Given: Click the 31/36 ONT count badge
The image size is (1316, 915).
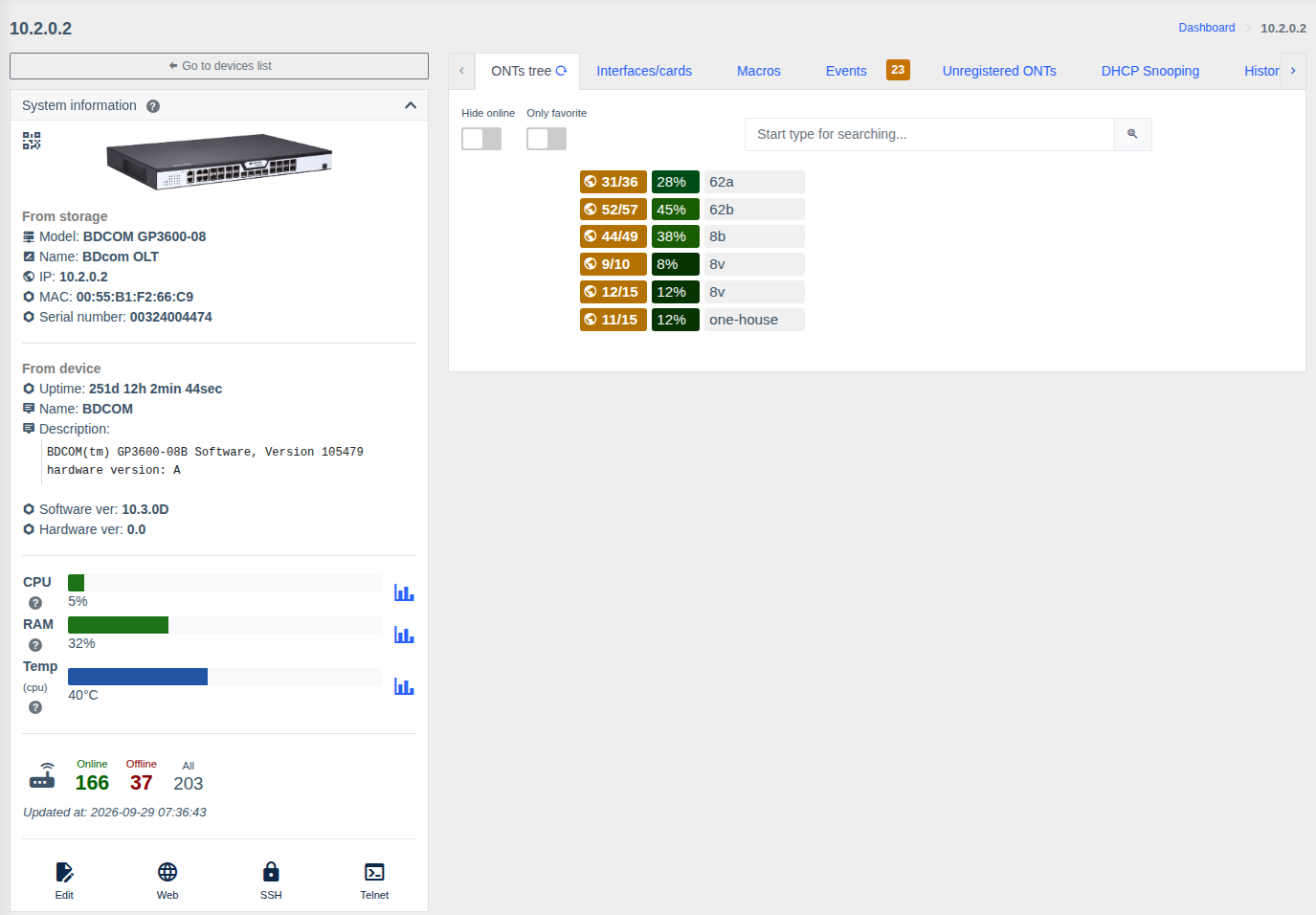Looking at the screenshot, I should (x=613, y=182).
